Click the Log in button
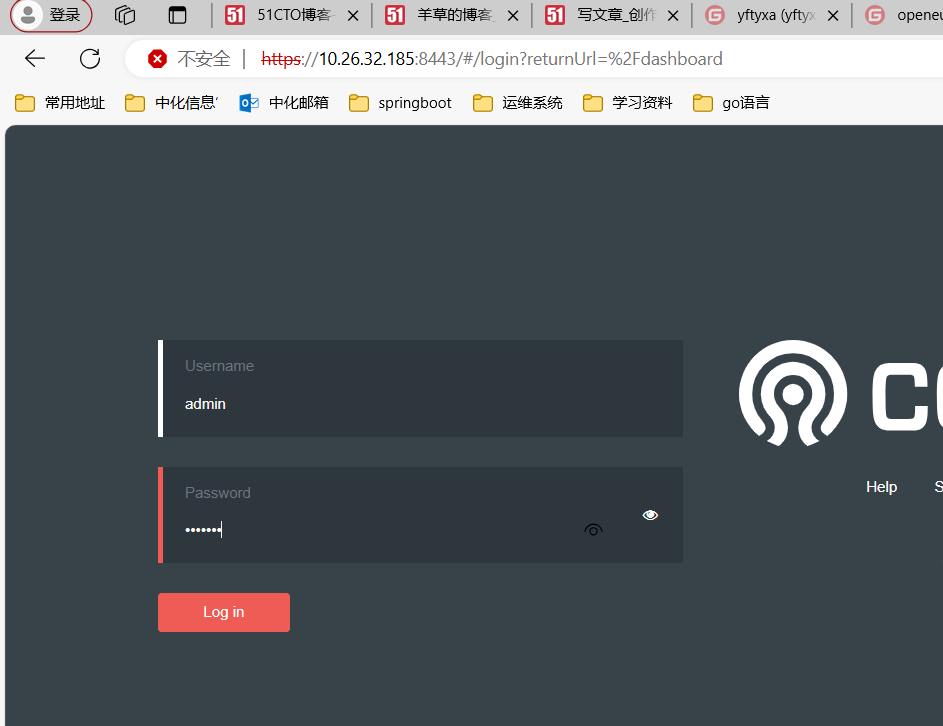 click(x=224, y=612)
